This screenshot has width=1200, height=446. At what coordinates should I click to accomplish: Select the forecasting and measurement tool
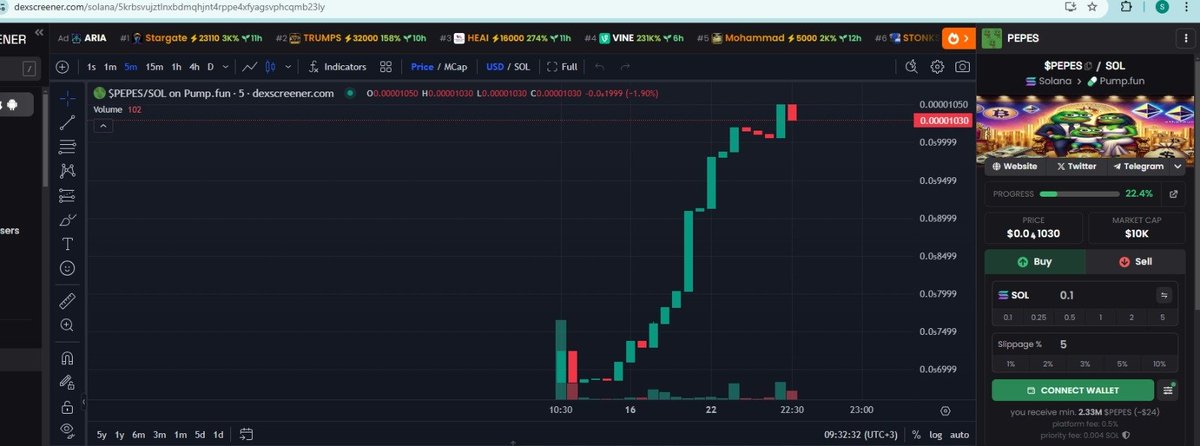point(67,195)
